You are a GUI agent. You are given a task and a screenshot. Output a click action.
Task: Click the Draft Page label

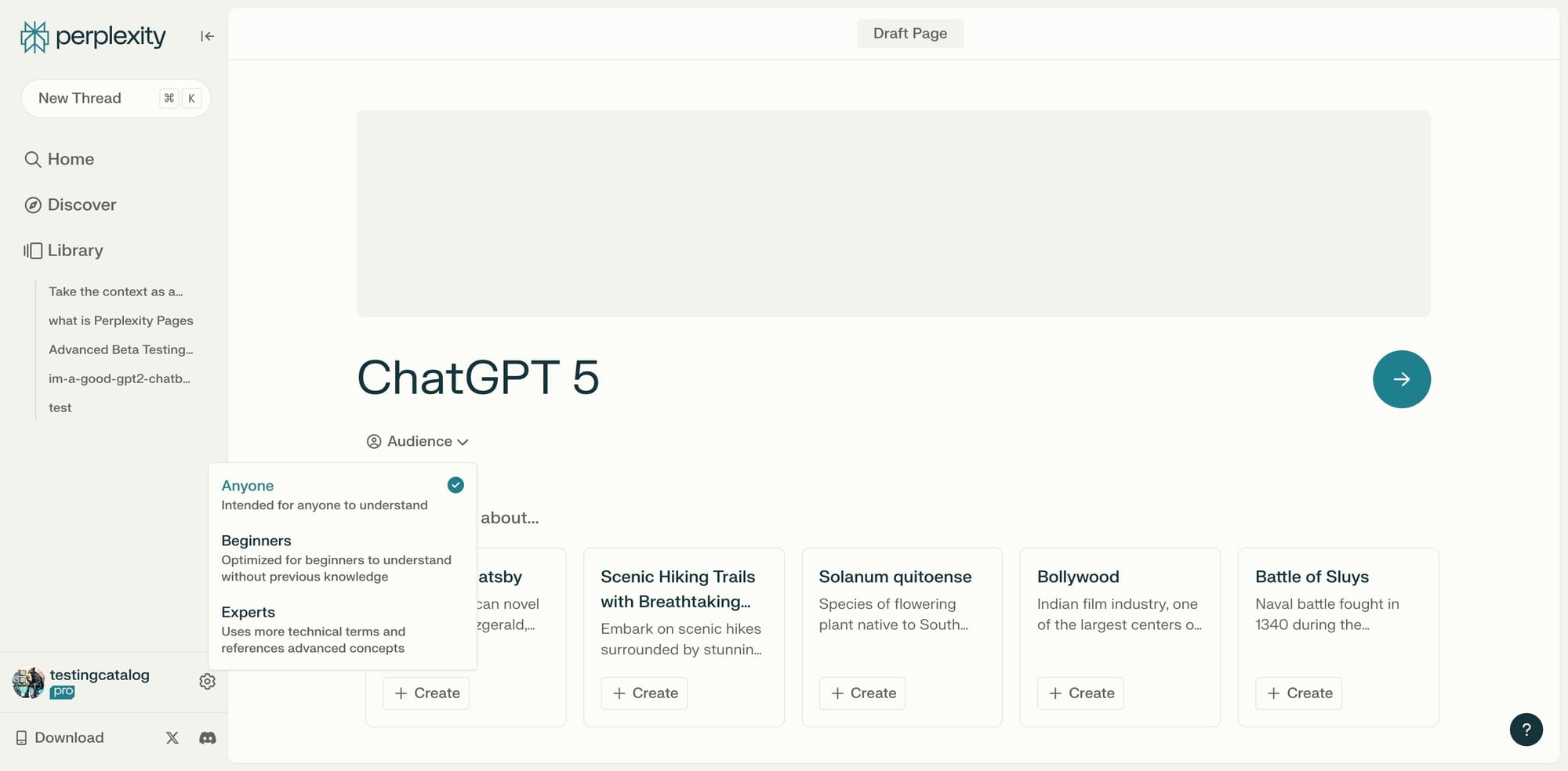click(909, 33)
